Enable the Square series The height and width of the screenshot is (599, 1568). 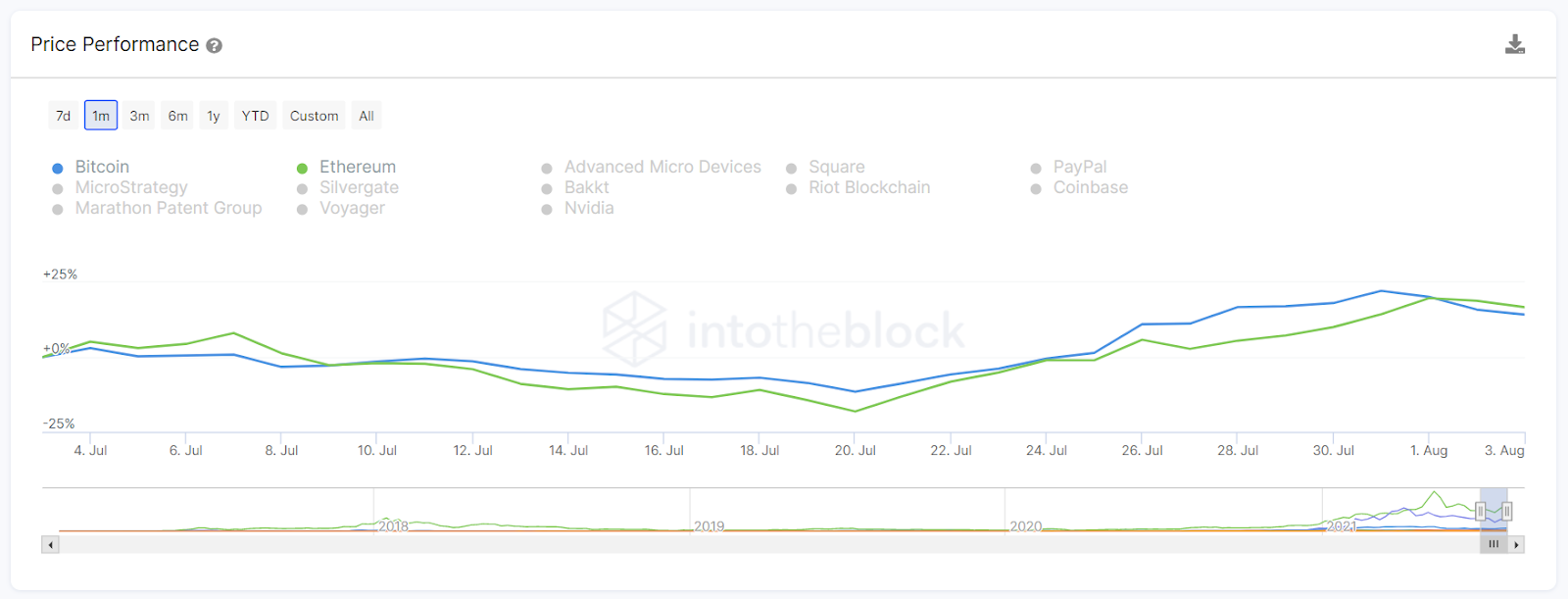click(825, 167)
